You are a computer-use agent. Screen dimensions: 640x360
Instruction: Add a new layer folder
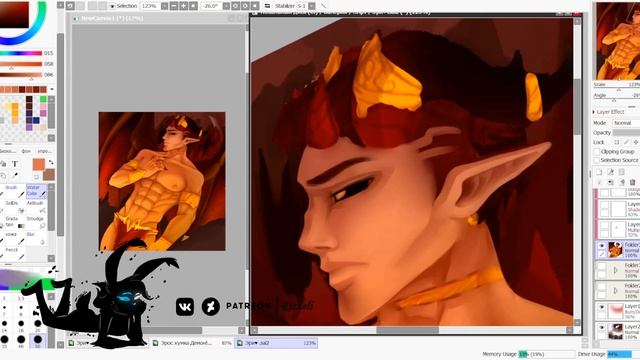(621, 172)
